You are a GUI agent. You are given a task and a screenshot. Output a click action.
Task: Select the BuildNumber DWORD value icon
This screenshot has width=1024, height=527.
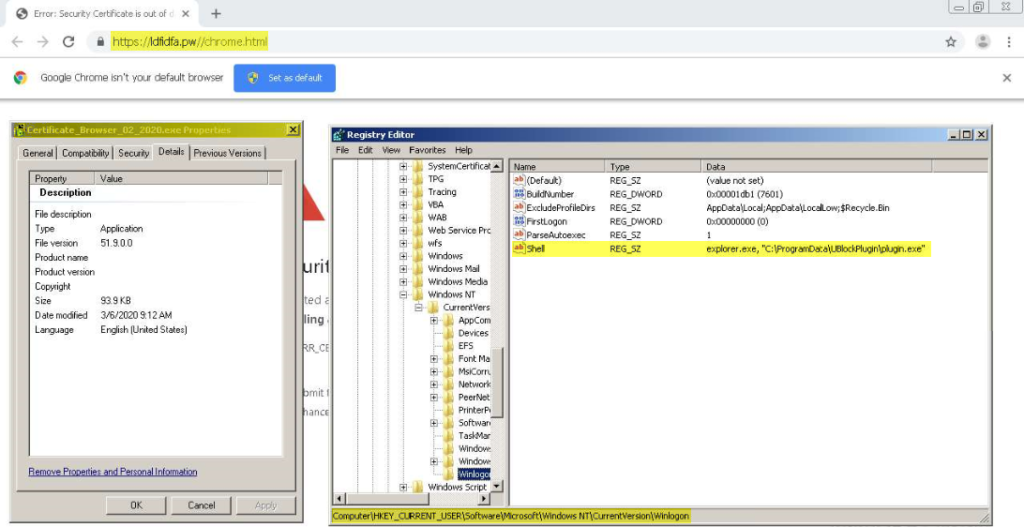pyautogui.click(x=519, y=194)
